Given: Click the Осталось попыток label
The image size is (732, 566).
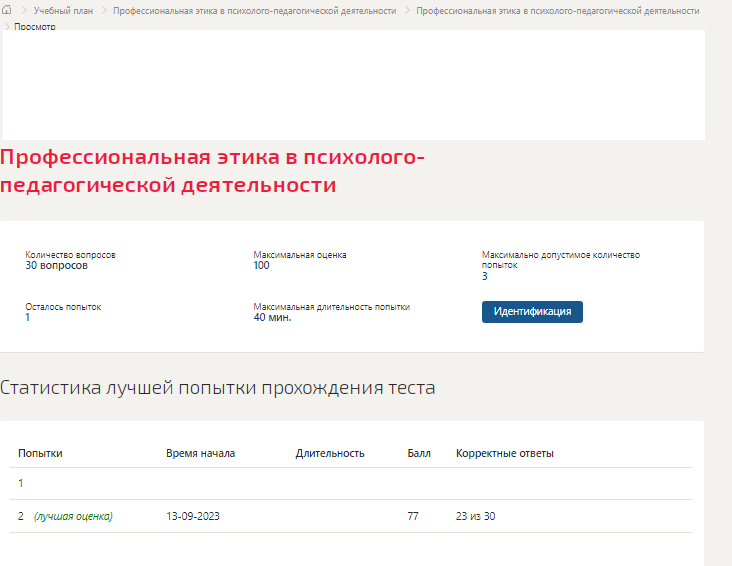Looking at the screenshot, I should [x=63, y=307].
